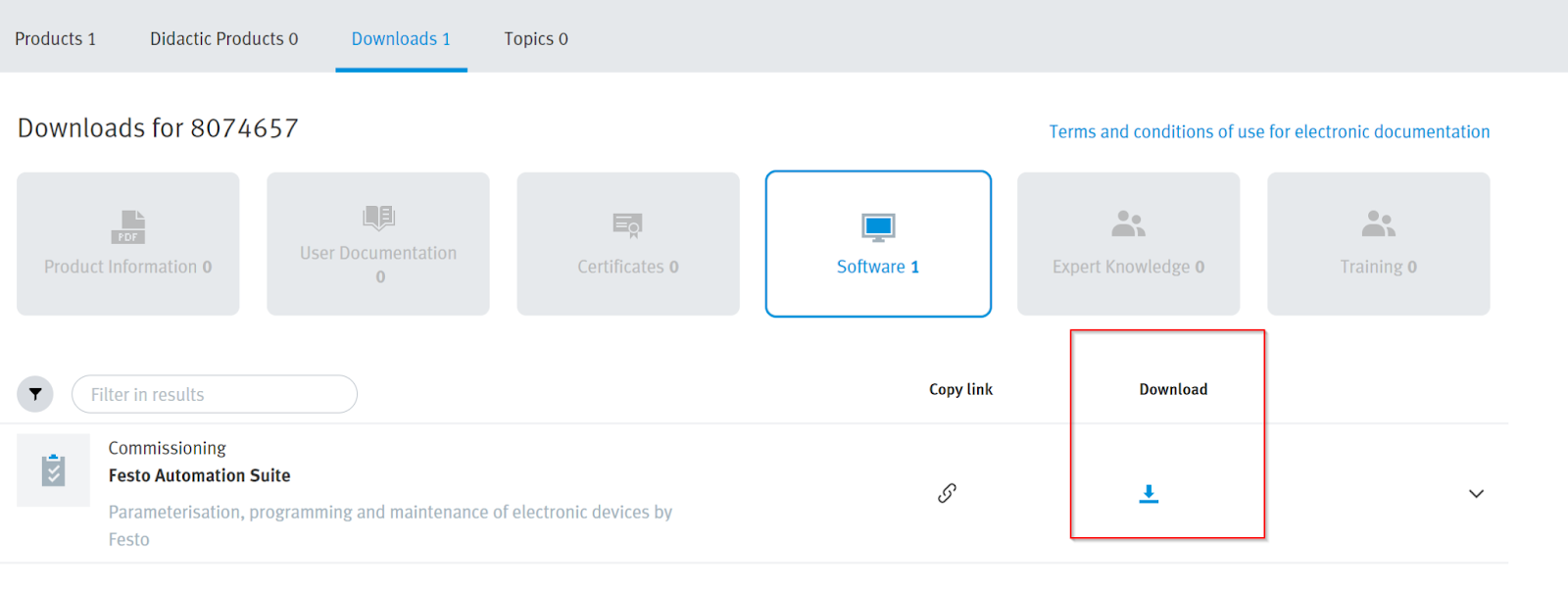
Task: Focus the Filter in results field
Action: click(215, 394)
